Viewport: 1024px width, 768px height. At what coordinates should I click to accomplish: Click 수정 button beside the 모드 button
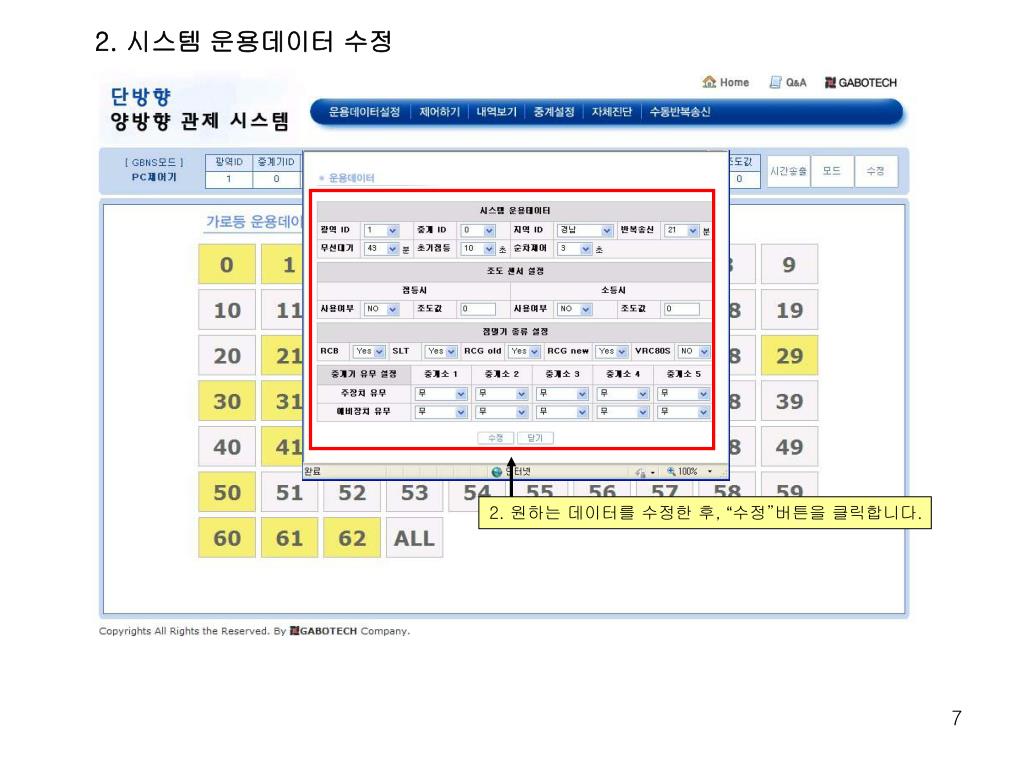(x=876, y=171)
